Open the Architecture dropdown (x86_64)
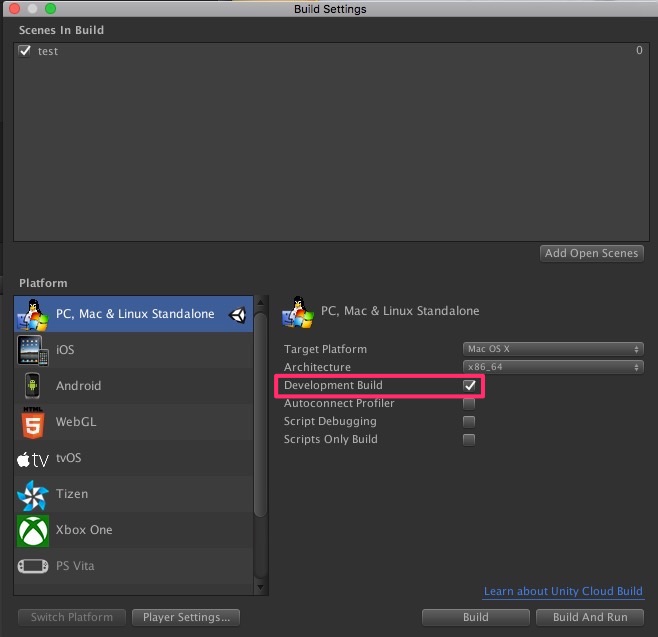 tap(553, 367)
